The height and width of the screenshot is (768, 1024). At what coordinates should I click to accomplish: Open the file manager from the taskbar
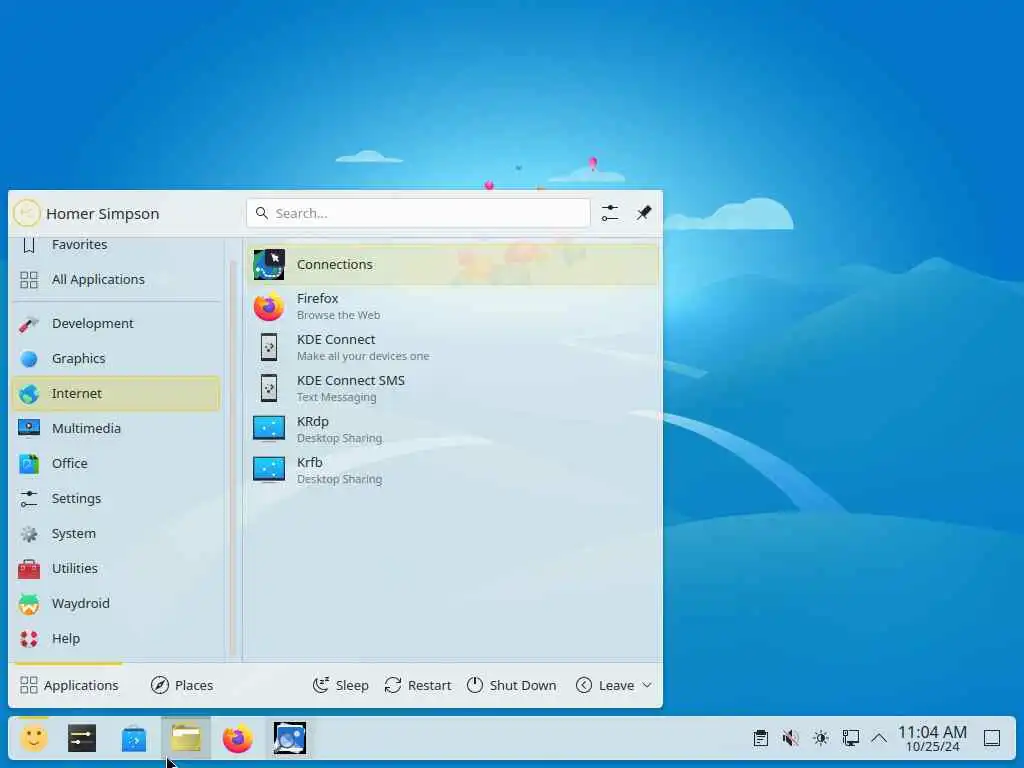pos(186,739)
